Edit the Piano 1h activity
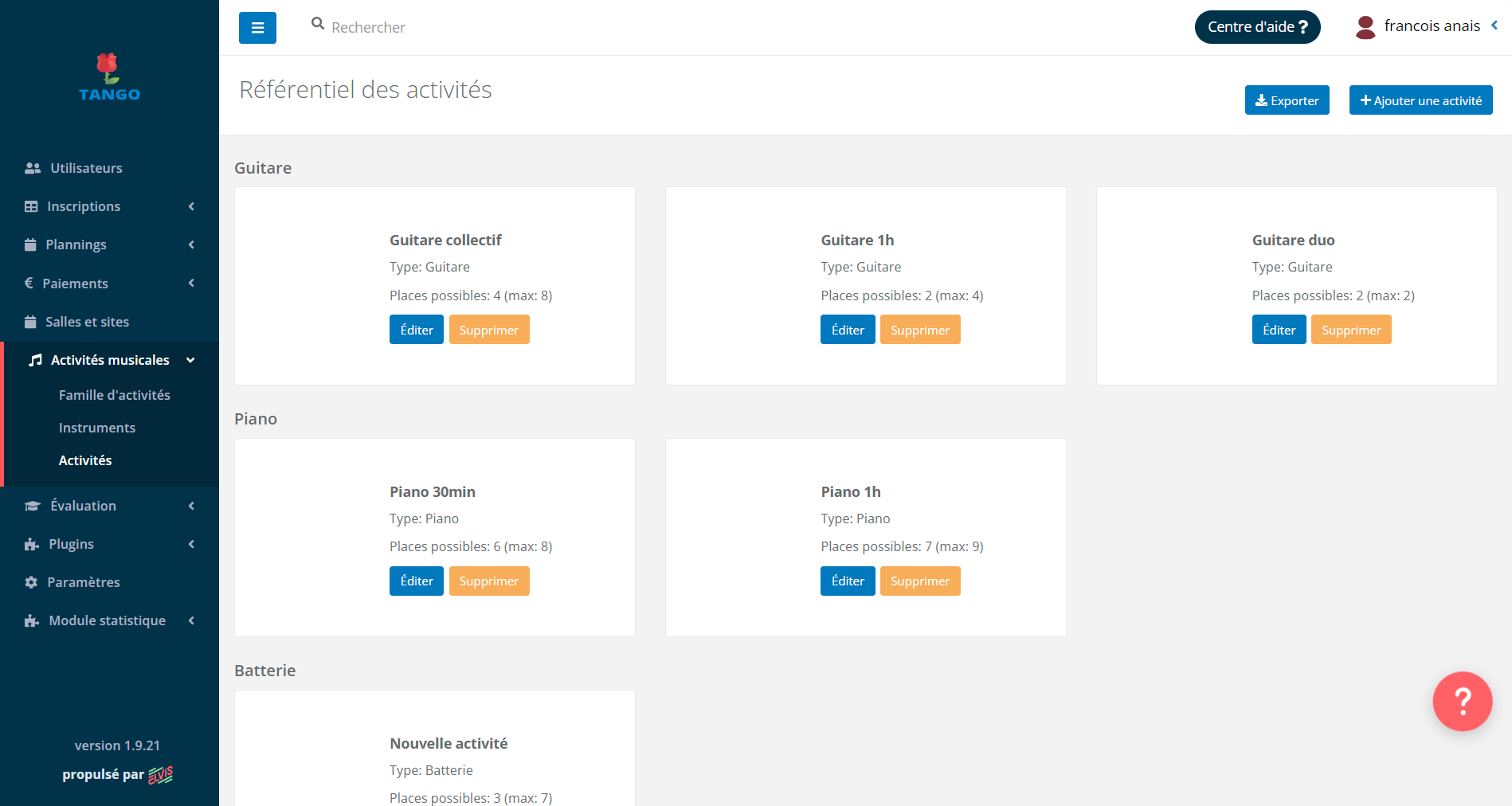Screen dimensions: 1512x806 [848, 581]
